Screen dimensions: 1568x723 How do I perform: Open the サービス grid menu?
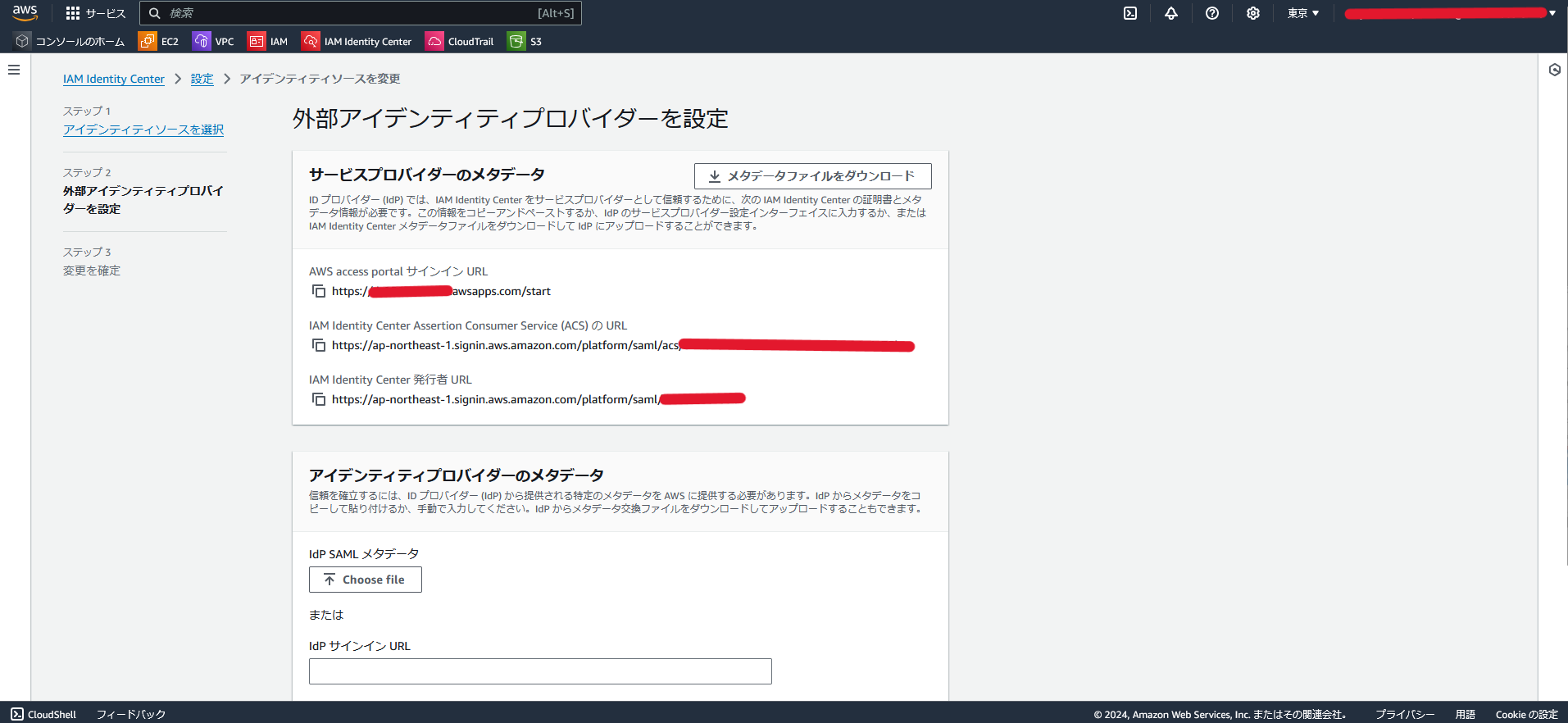click(x=96, y=13)
